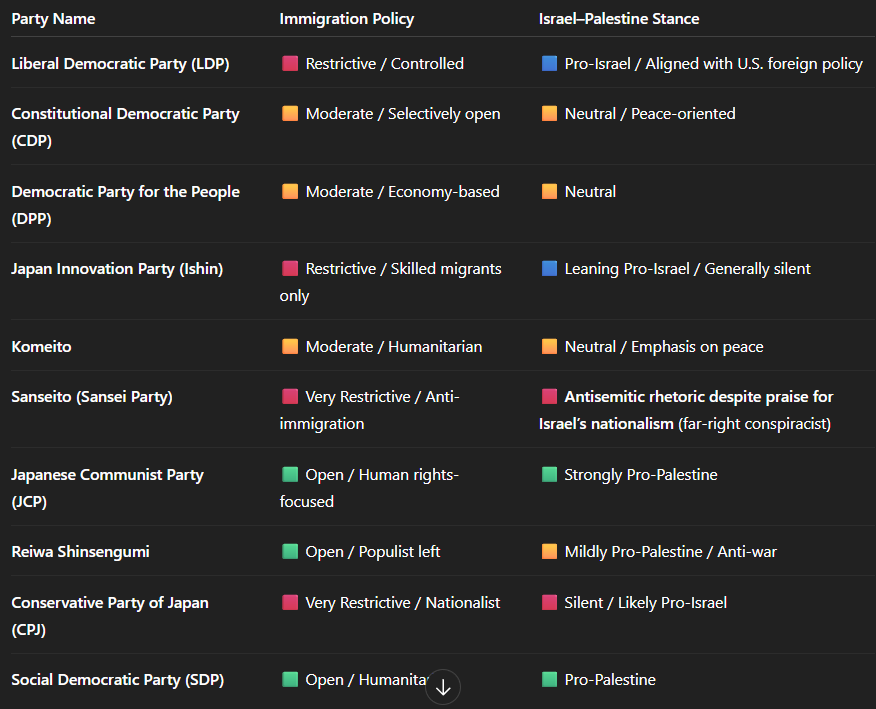
Task: Click Very Restrictive / Anti-immigration text
Action: [x=369, y=410]
